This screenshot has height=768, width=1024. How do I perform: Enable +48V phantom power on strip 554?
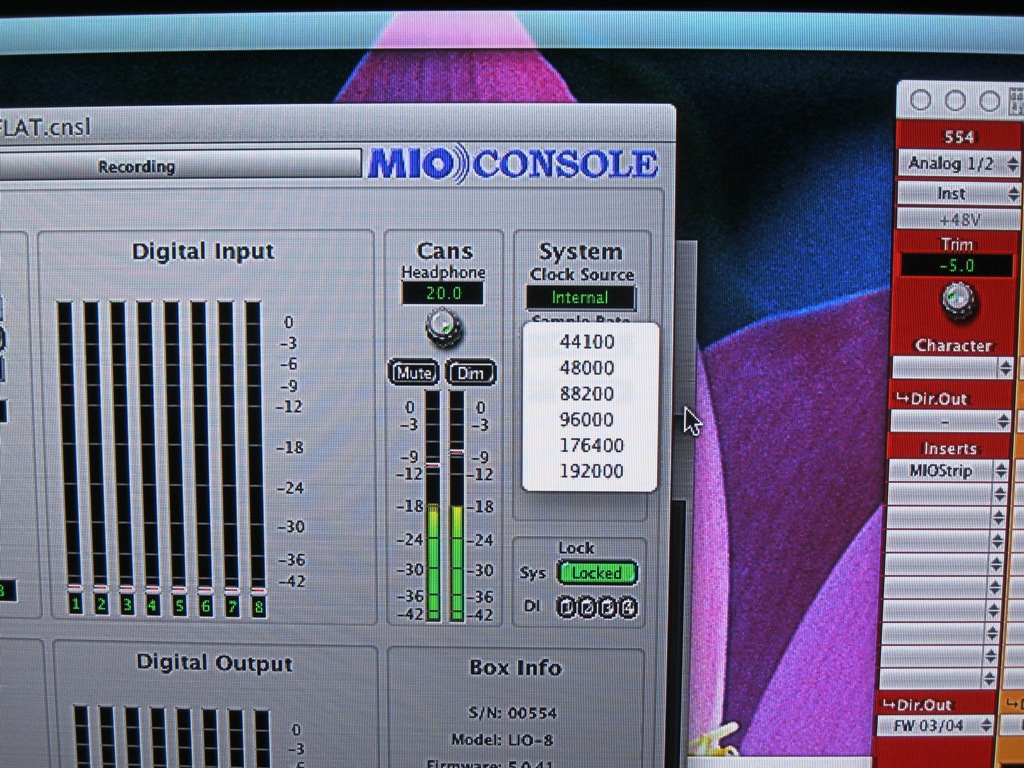click(959, 219)
